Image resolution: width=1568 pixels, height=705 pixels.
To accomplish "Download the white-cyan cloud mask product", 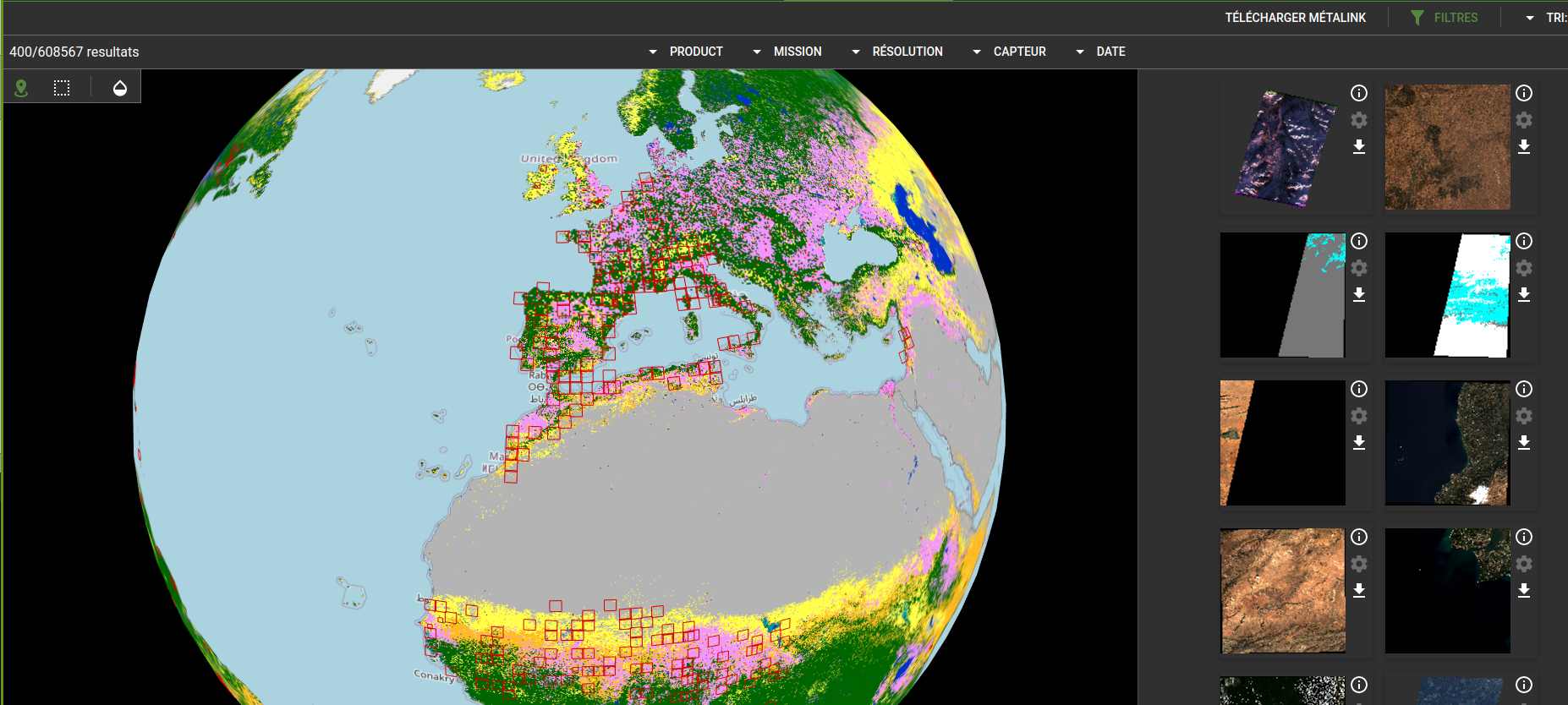I will (1524, 295).
